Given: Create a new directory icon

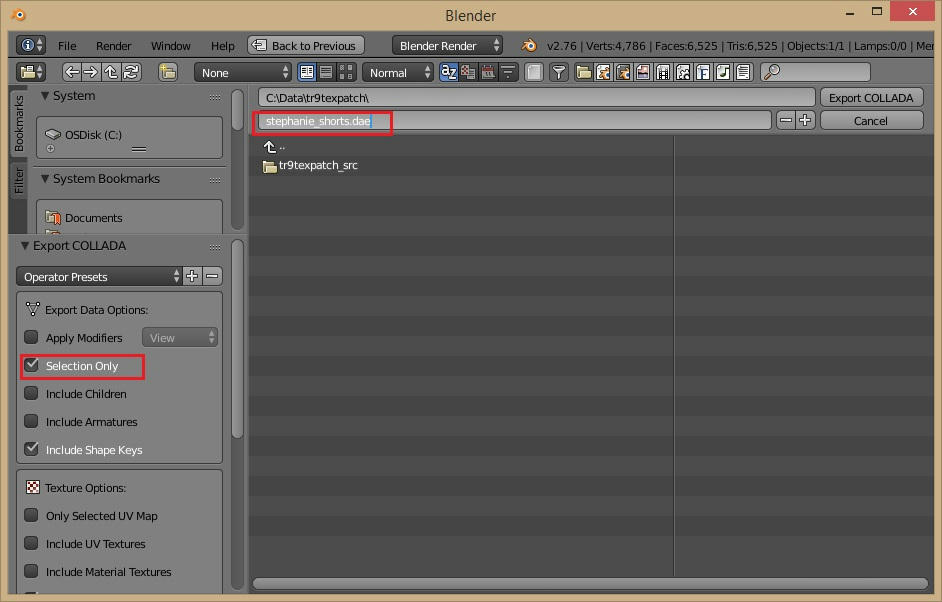Looking at the screenshot, I should 168,72.
